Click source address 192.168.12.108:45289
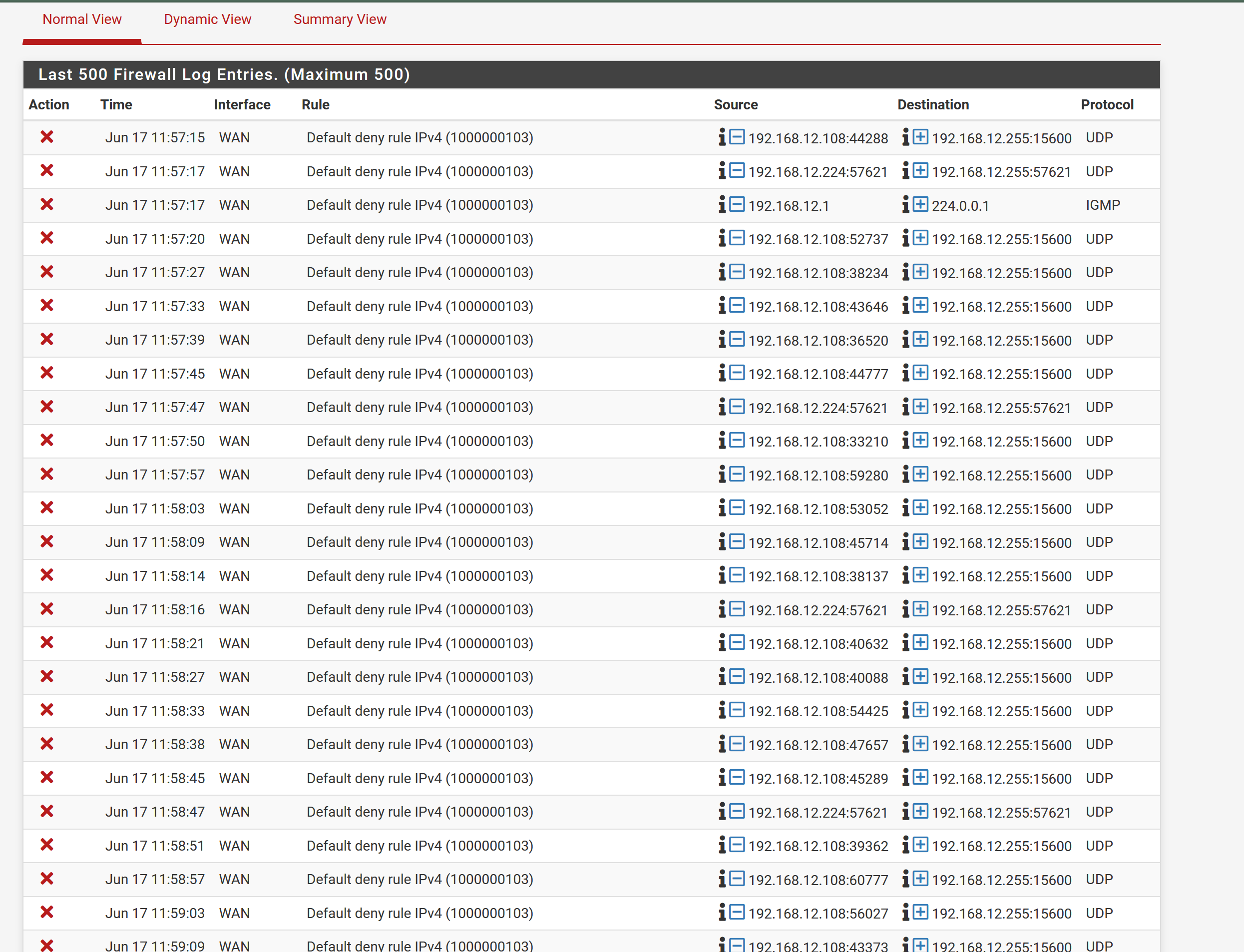 818,779
